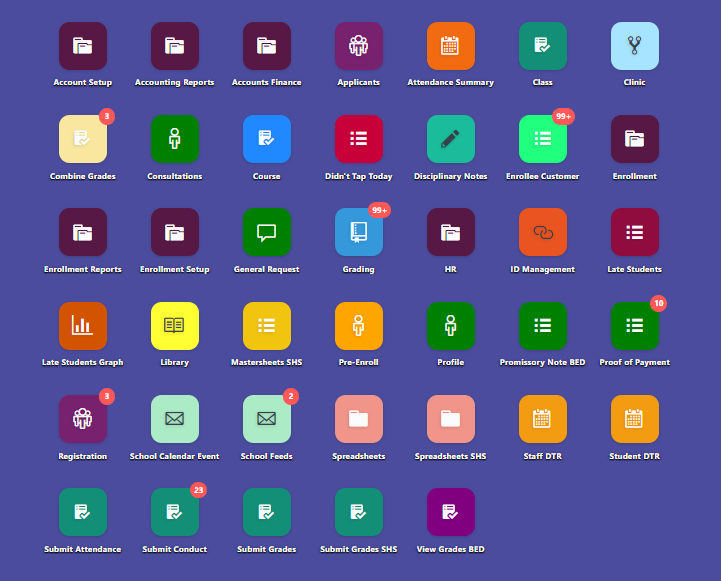The image size is (721, 581).
Task: Click the "Student DTR" label text
Action: coord(635,456)
